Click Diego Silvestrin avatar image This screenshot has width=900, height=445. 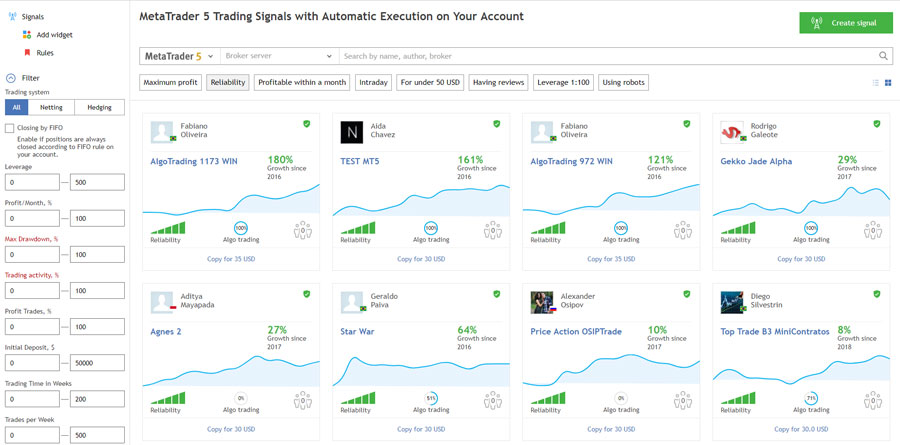coord(732,302)
